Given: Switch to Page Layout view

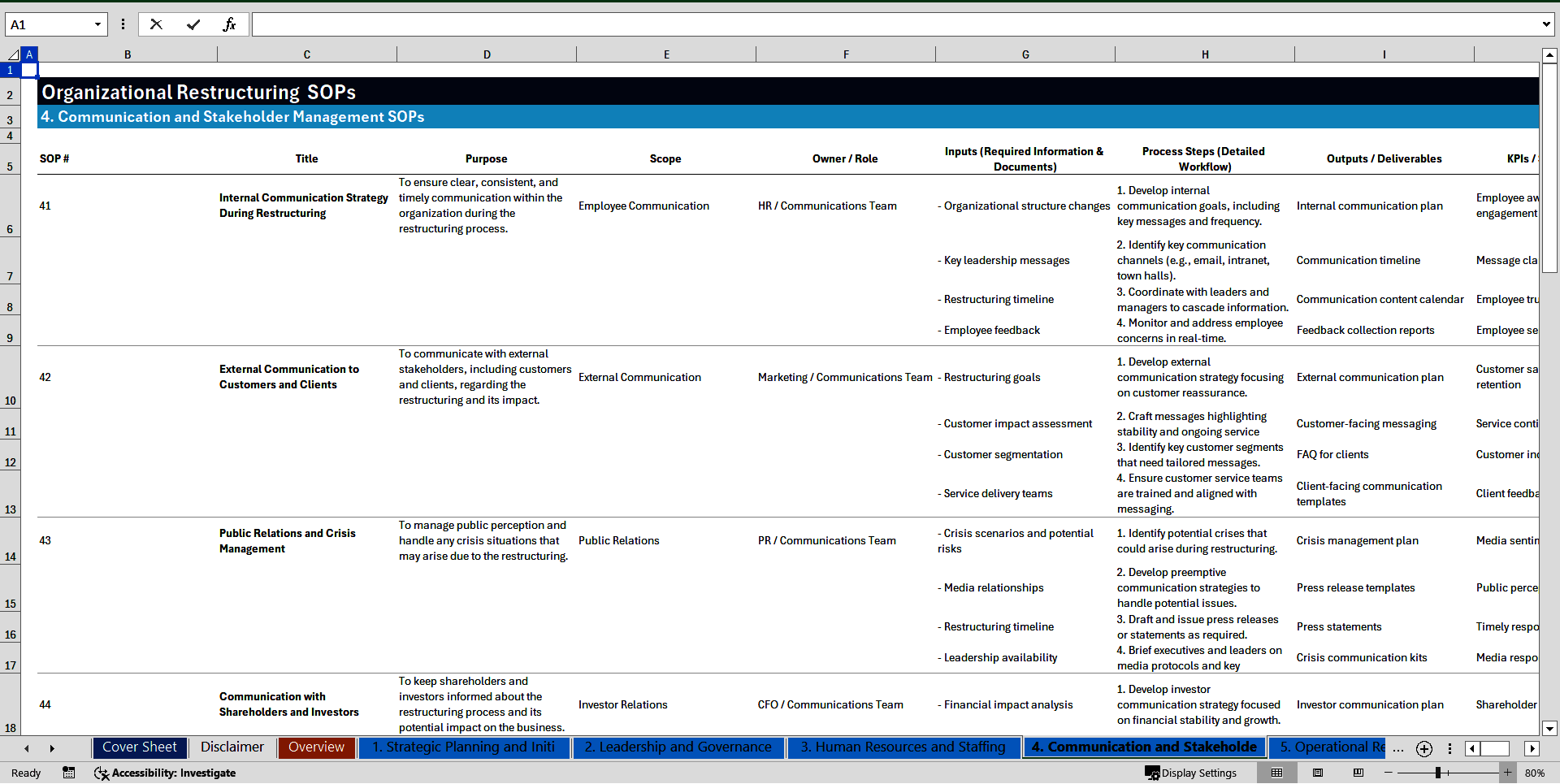Looking at the screenshot, I should [x=1318, y=773].
